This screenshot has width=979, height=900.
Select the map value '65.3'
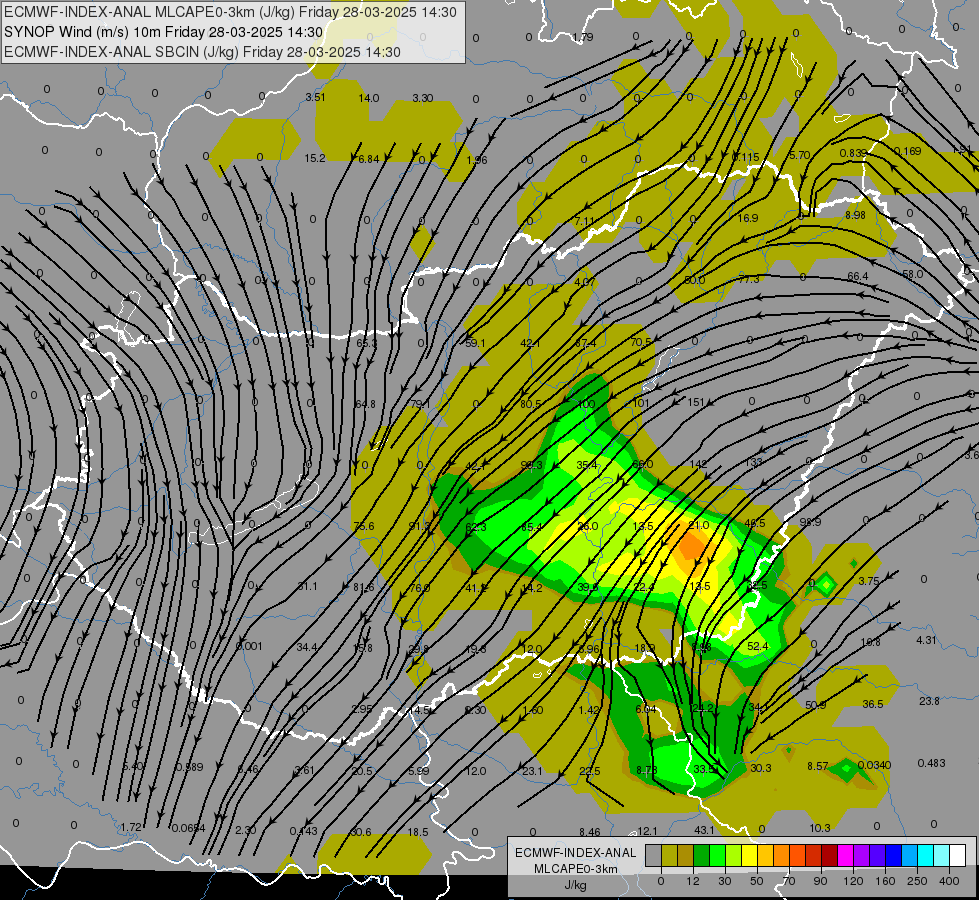tap(367, 344)
